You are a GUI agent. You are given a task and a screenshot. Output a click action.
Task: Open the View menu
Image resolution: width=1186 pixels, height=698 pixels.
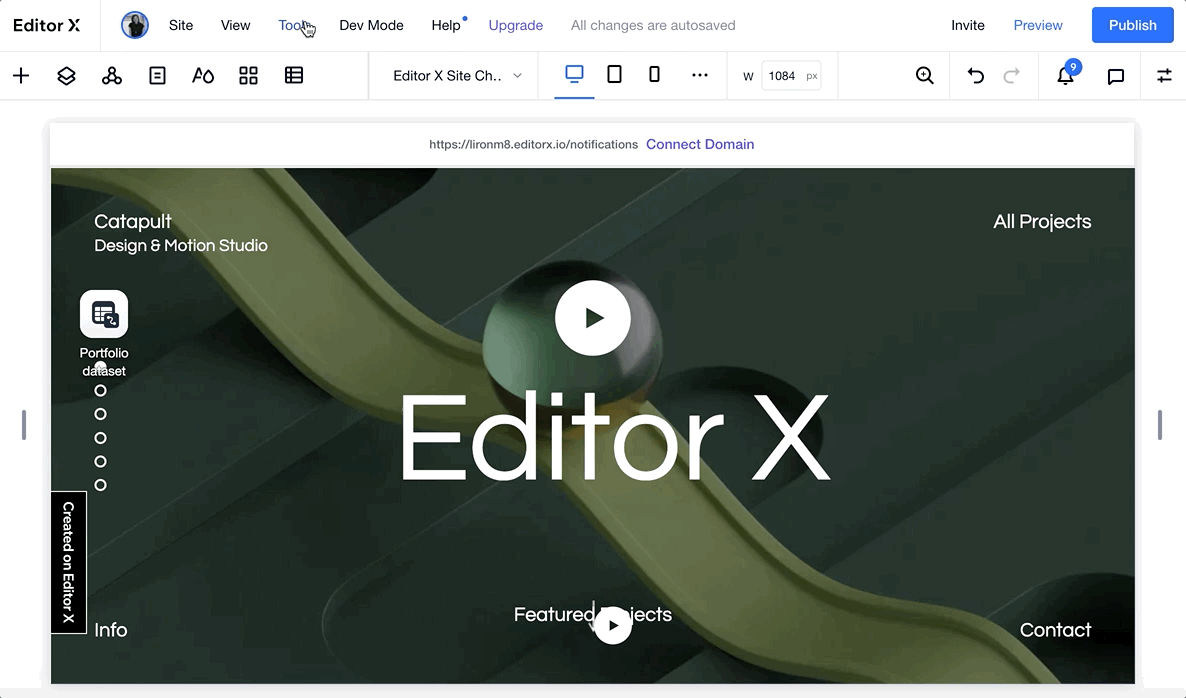235,25
